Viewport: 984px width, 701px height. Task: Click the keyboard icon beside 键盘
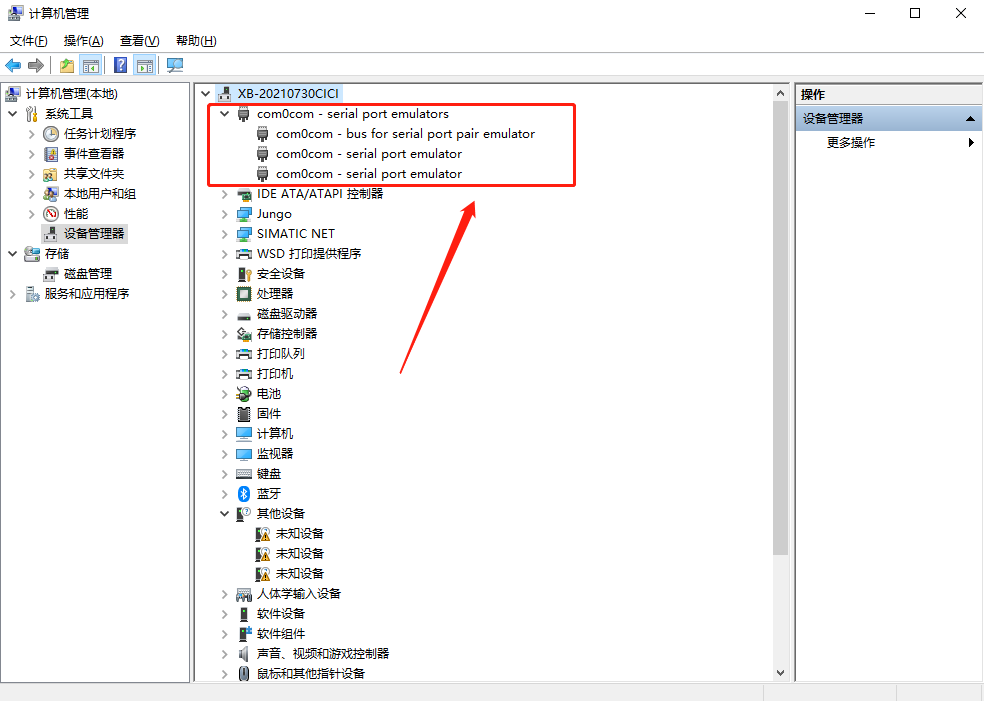243,474
